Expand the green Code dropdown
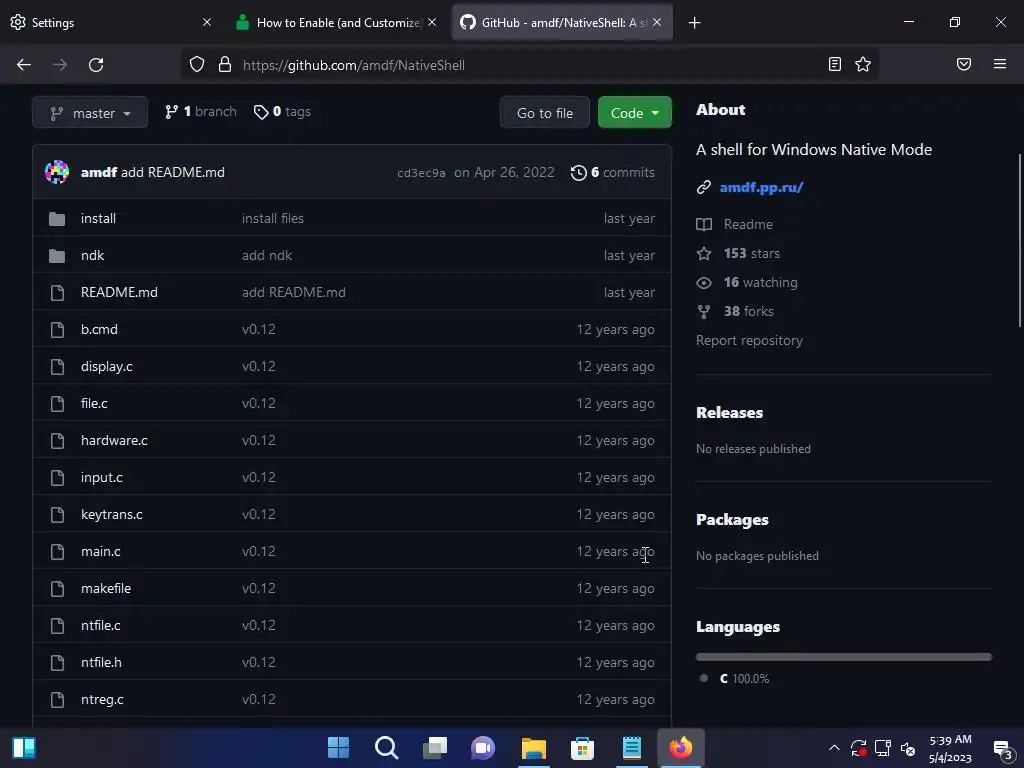The height and width of the screenshot is (768, 1024). (634, 113)
